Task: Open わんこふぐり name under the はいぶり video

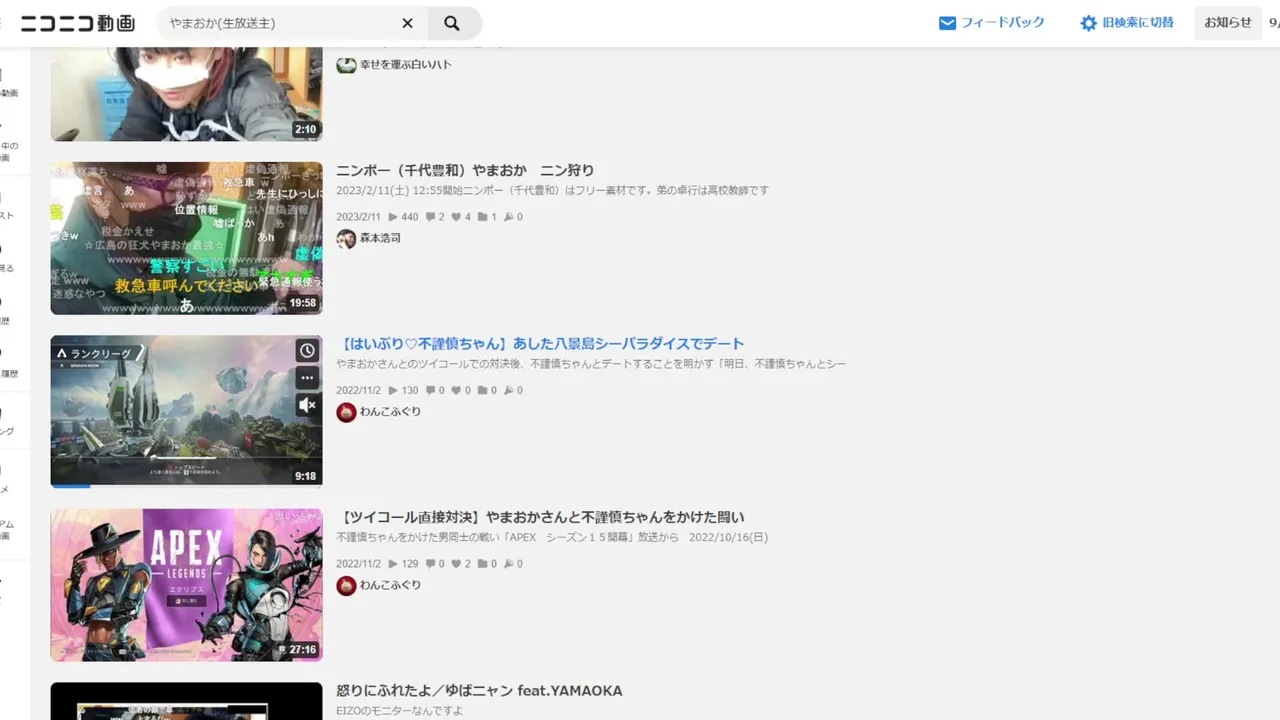Action: (x=390, y=412)
